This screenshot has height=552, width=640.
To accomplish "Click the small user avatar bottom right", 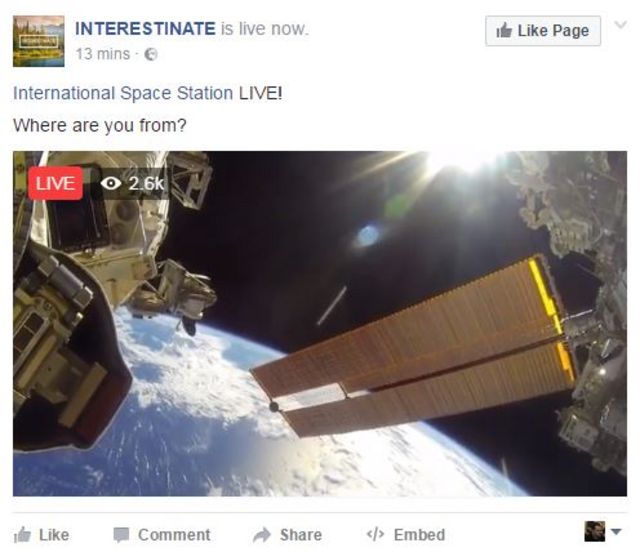I will tap(595, 532).
